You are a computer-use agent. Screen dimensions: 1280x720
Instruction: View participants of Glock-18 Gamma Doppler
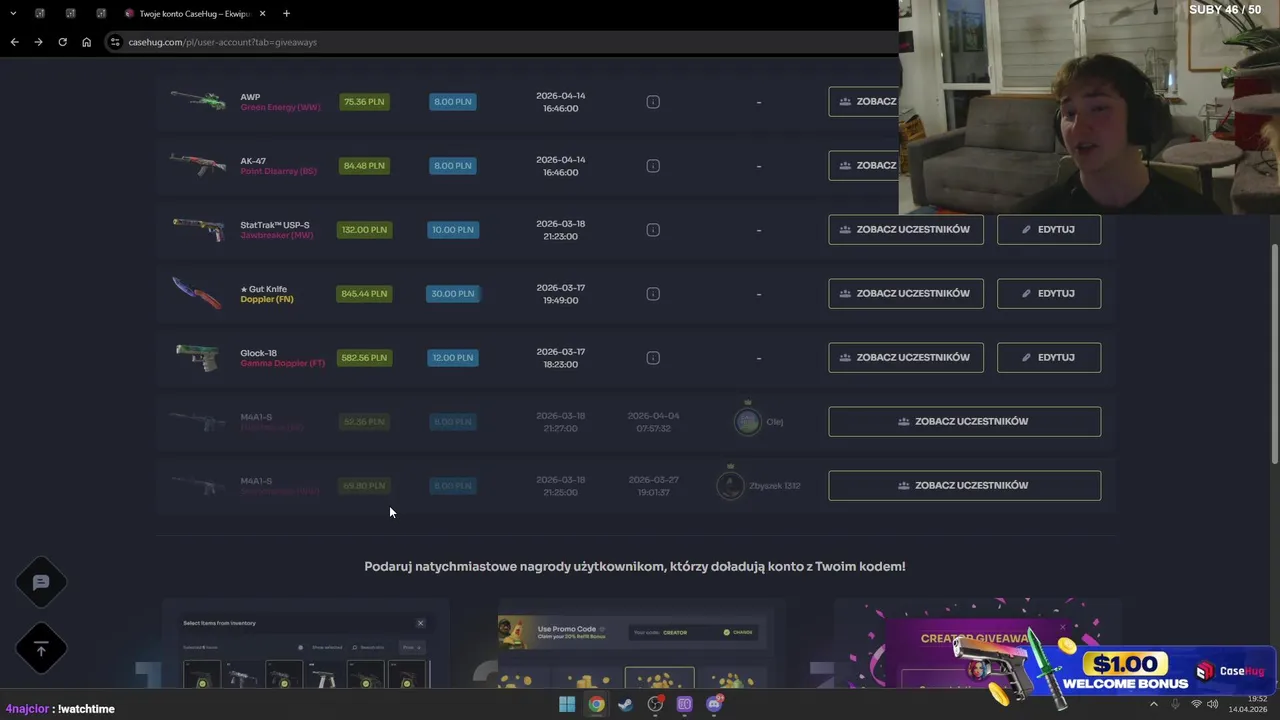click(906, 357)
